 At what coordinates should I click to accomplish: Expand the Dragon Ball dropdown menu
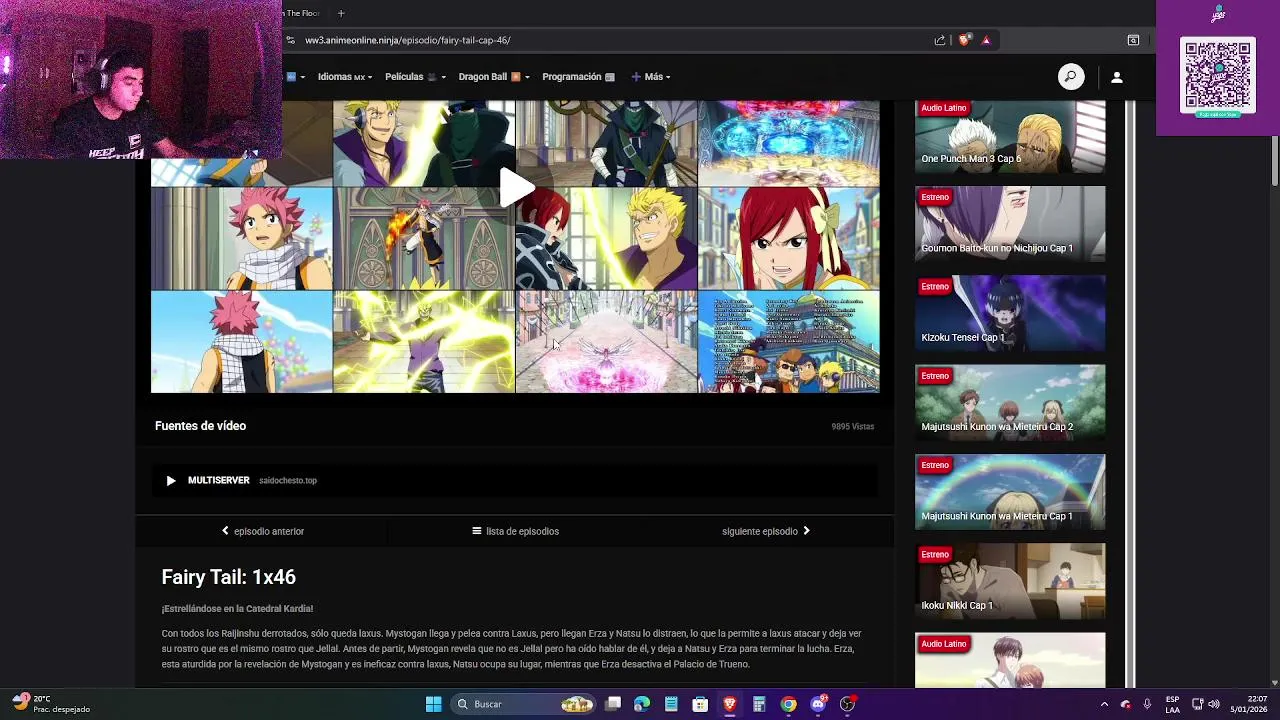494,77
